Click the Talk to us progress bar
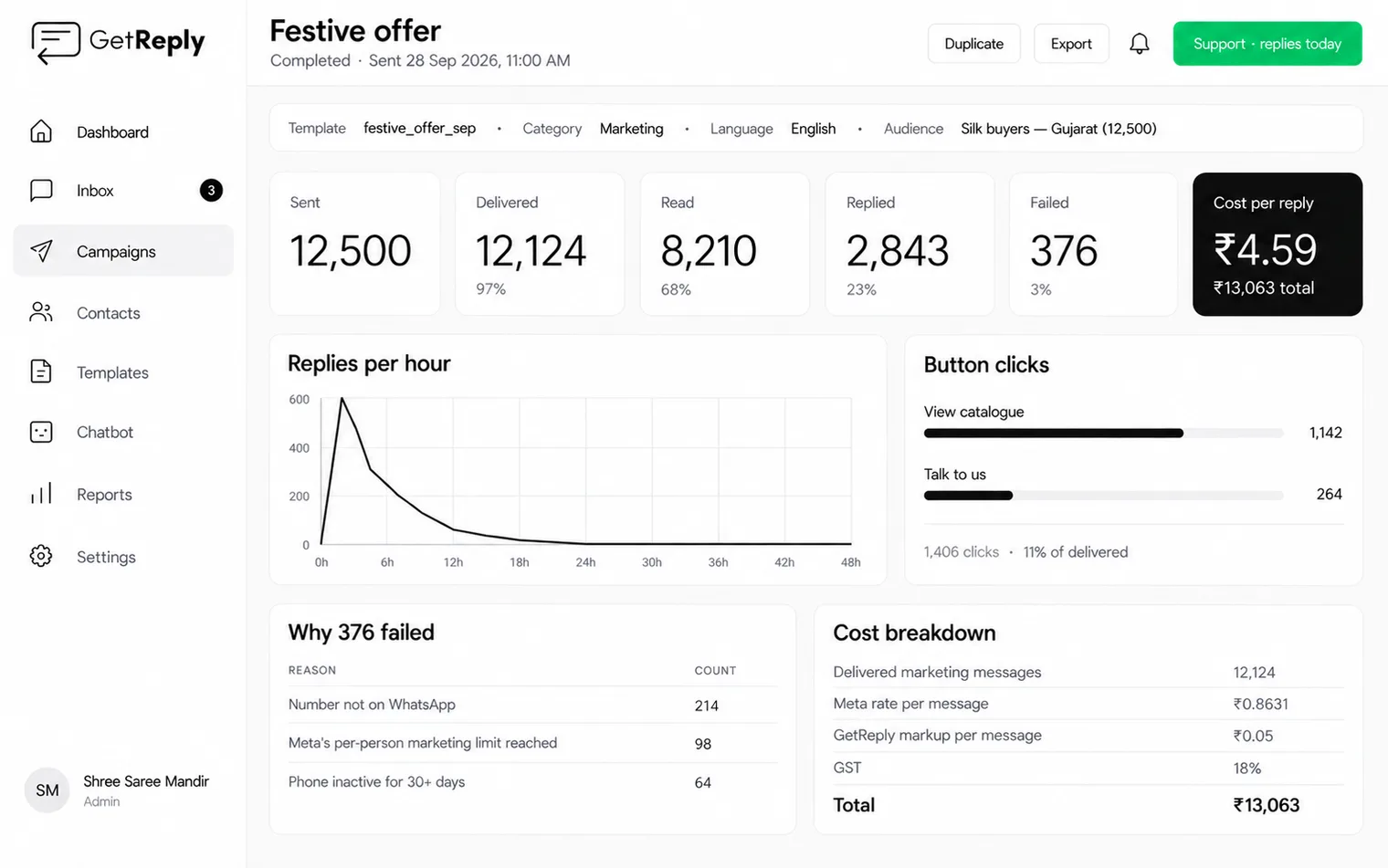Image resolution: width=1388 pixels, height=868 pixels. 1103,495
